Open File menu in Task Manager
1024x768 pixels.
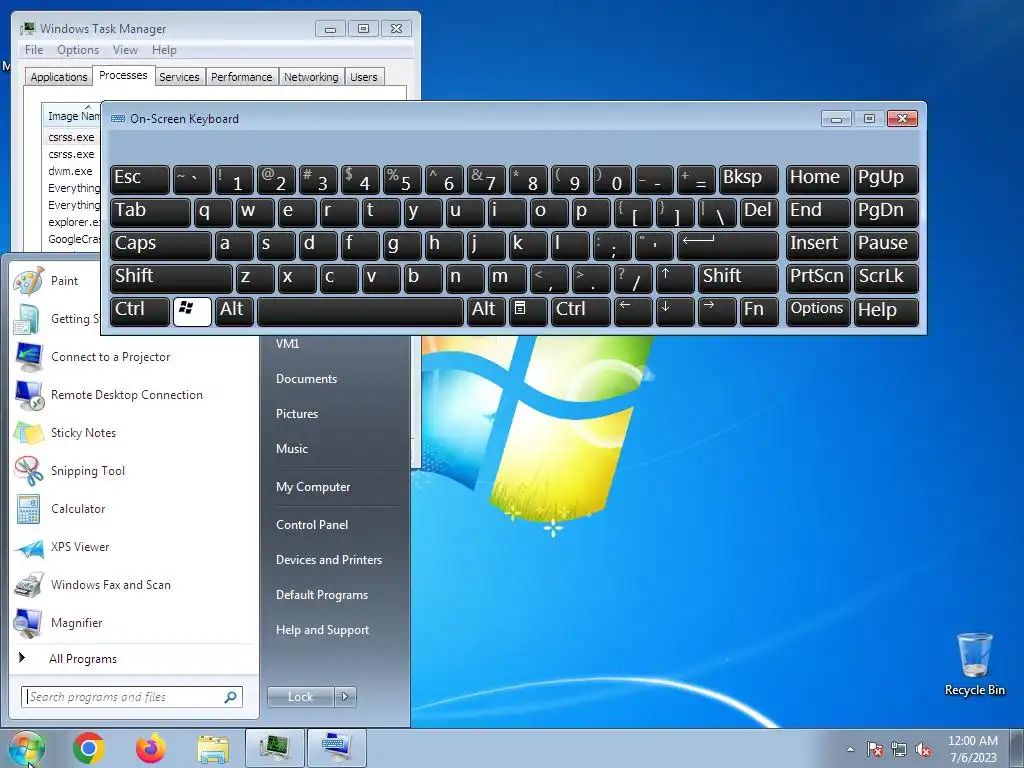coord(34,50)
